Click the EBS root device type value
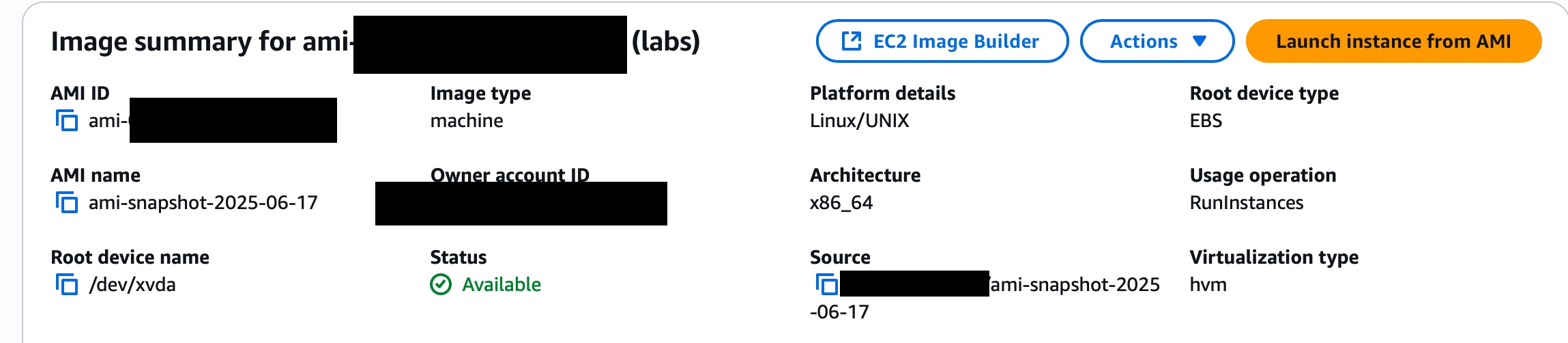 [1206, 121]
